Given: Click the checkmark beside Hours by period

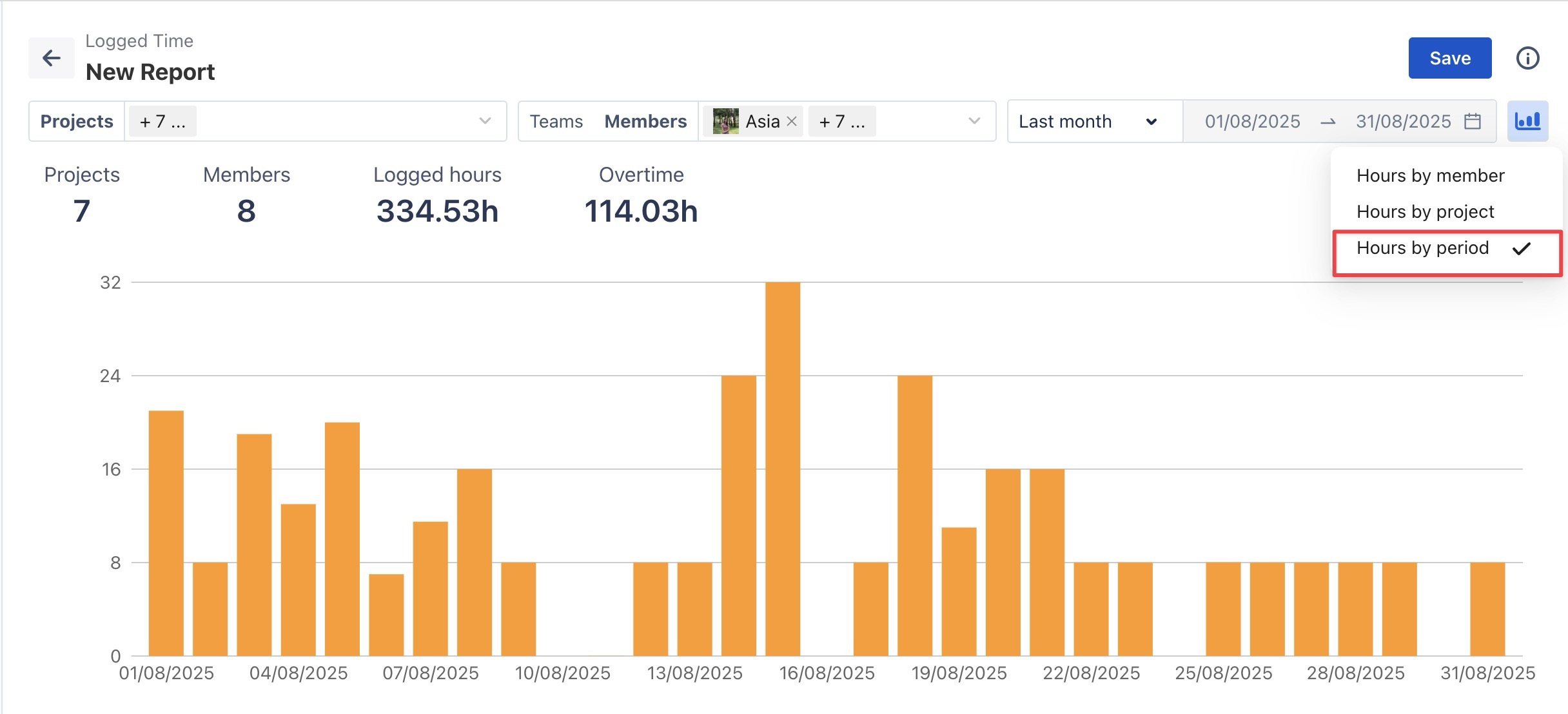Looking at the screenshot, I should [1522, 249].
